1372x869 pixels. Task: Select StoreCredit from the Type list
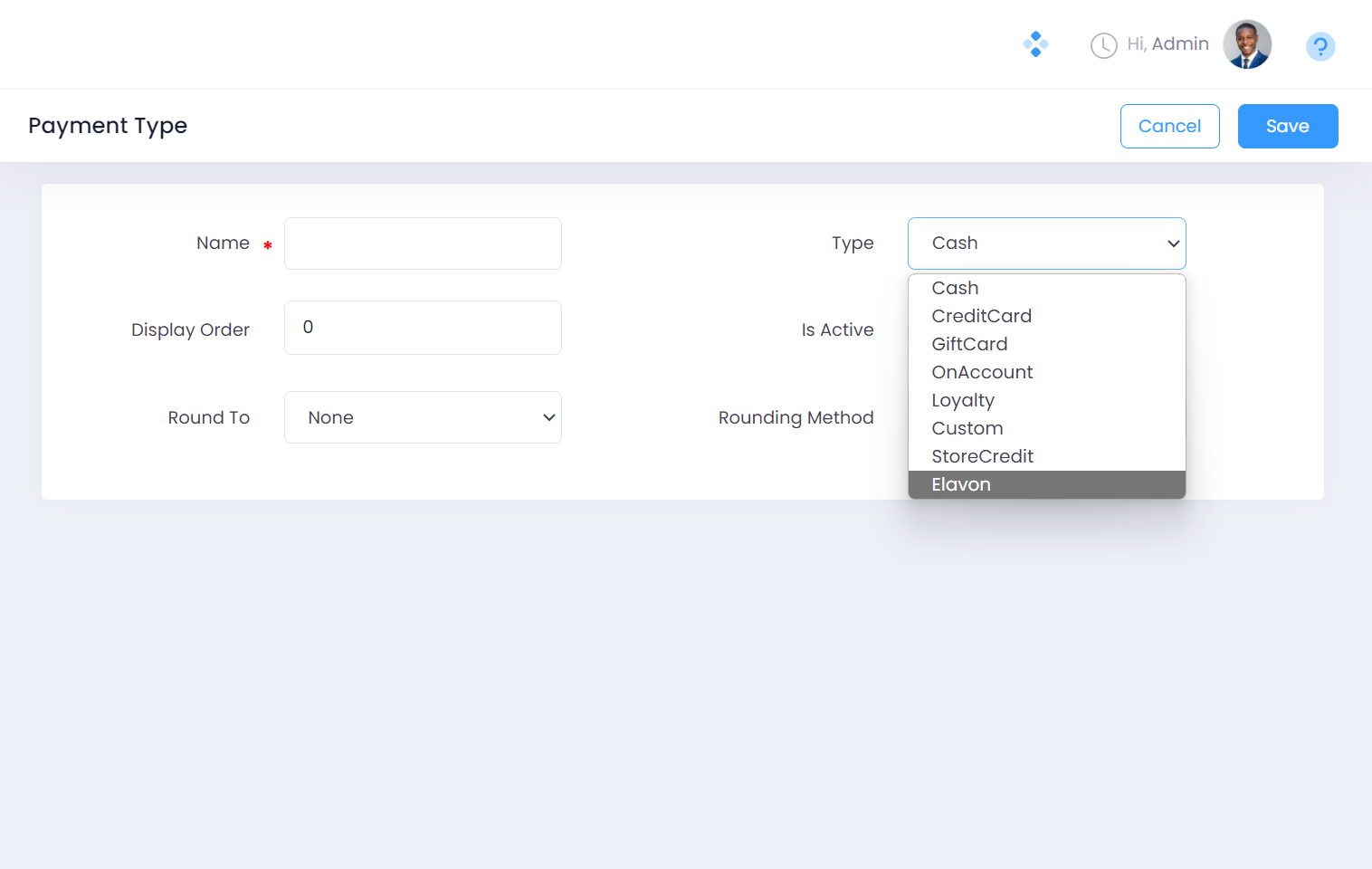[982, 456]
